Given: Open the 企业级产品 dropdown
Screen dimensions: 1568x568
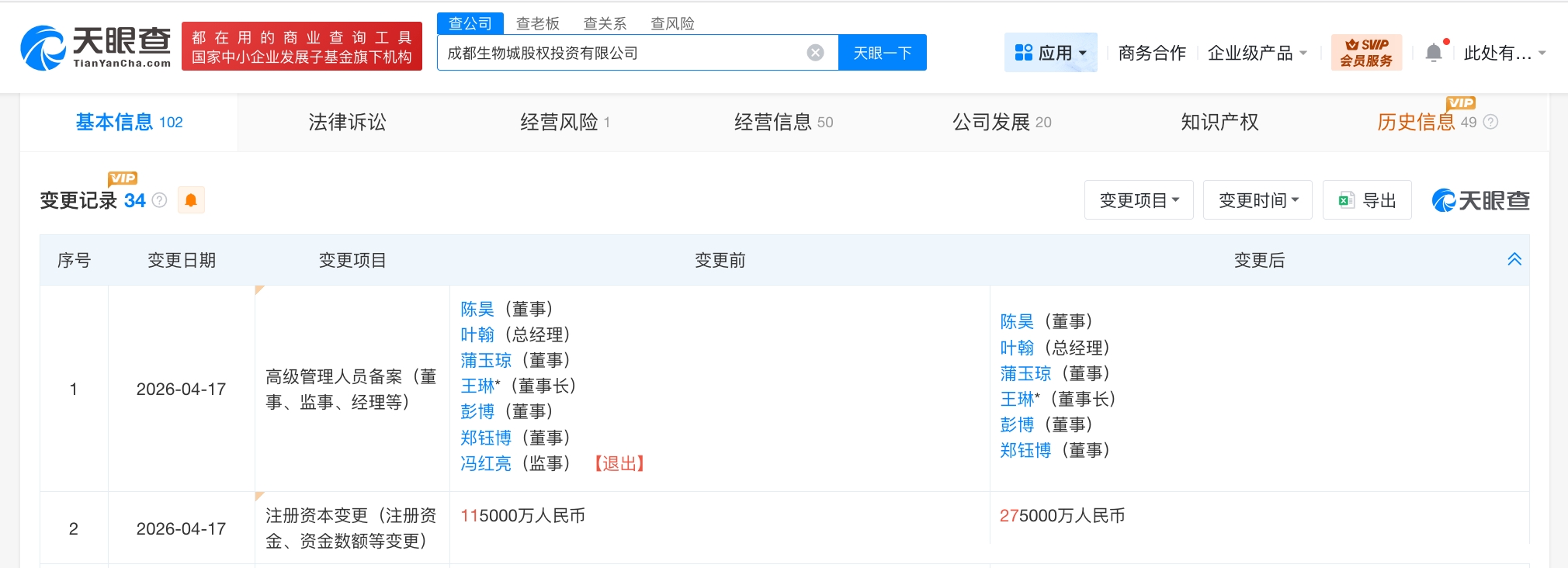Looking at the screenshot, I should click(1257, 53).
